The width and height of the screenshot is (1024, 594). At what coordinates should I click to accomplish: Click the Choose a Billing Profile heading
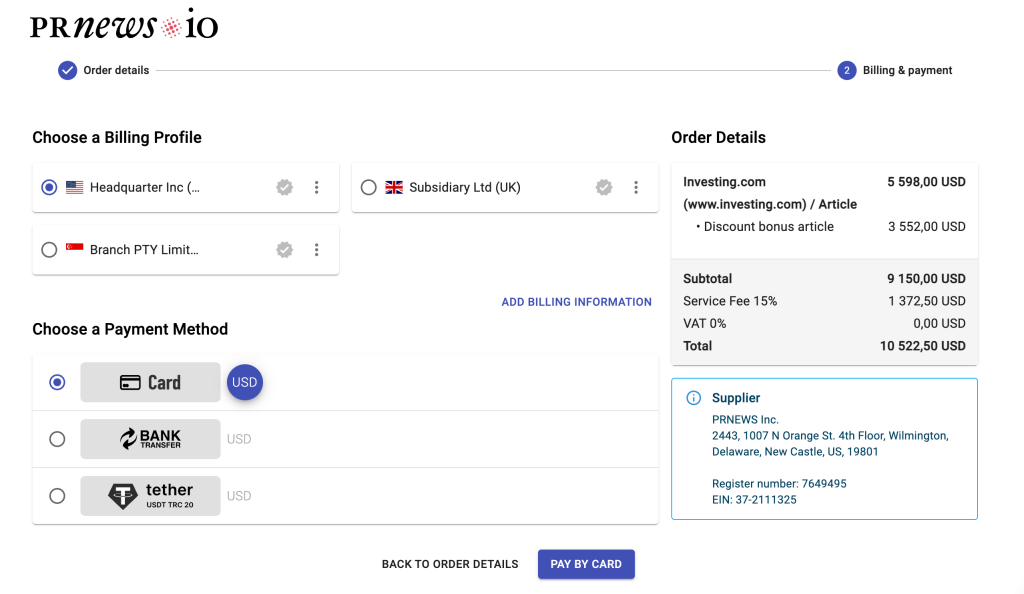point(117,138)
